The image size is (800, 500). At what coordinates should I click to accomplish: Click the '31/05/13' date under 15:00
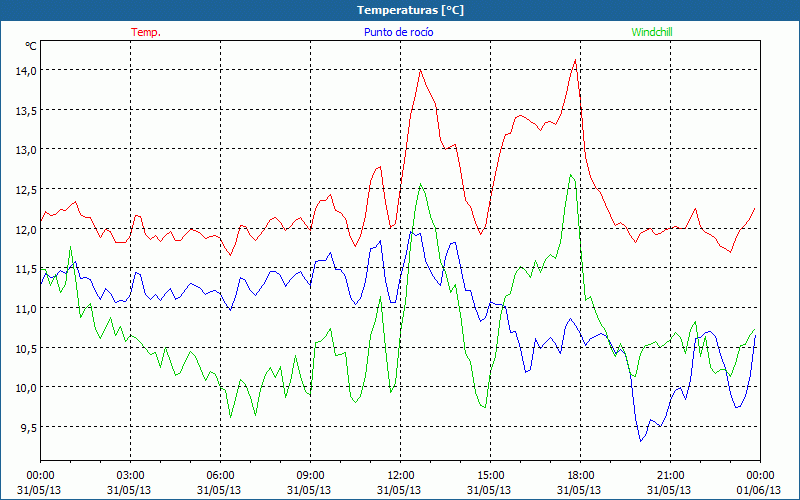point(489,490)
